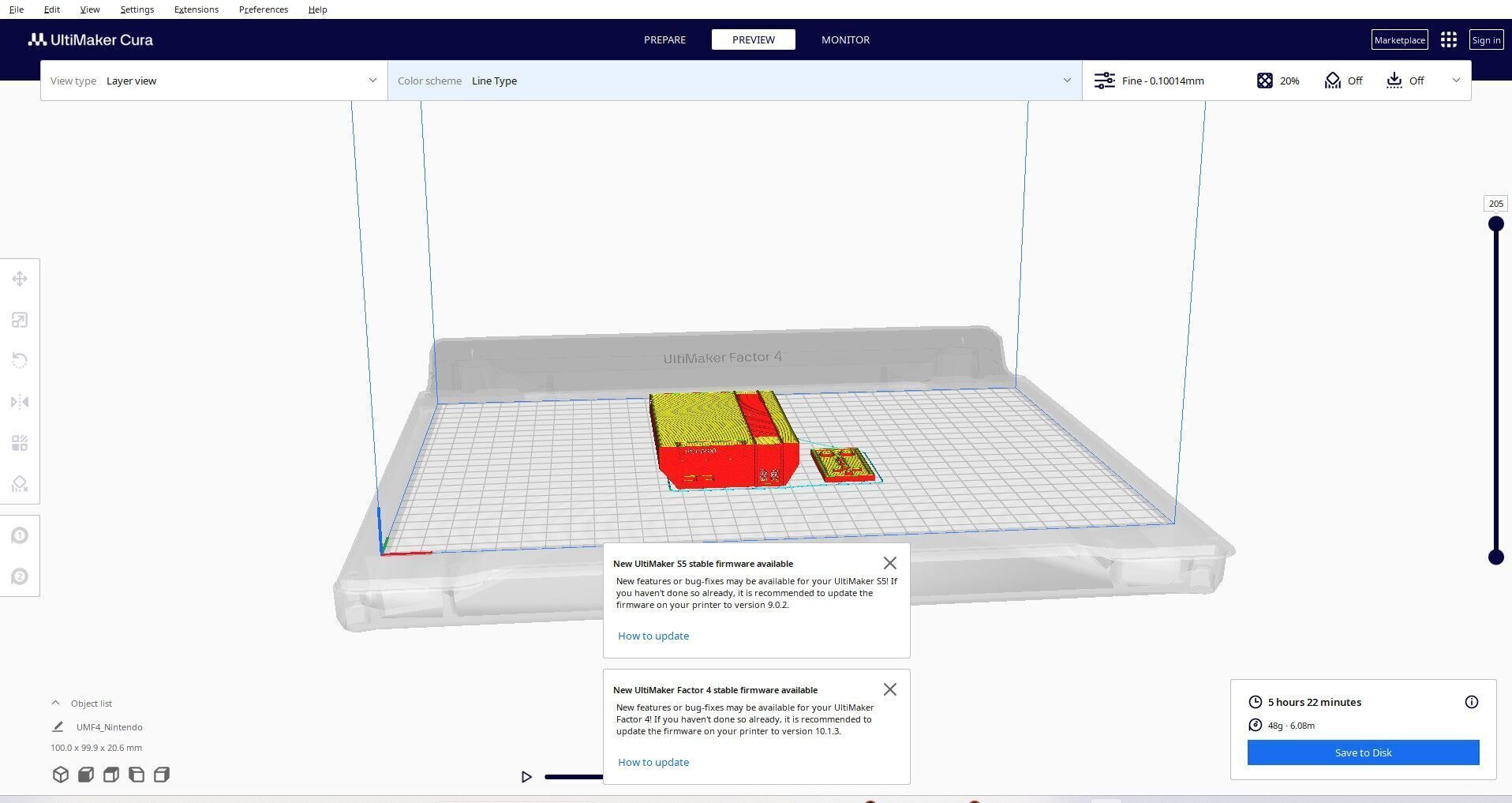Switch to the PREPARE stage
Viewport: 1512px width, 803px height.
[664, 39]
